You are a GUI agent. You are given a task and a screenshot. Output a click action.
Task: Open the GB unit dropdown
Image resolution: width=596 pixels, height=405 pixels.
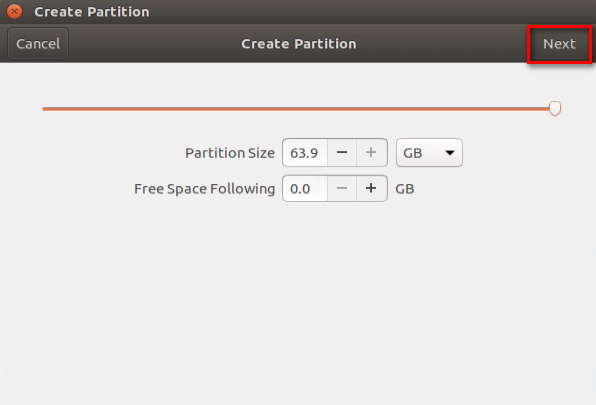coord(429,153)
